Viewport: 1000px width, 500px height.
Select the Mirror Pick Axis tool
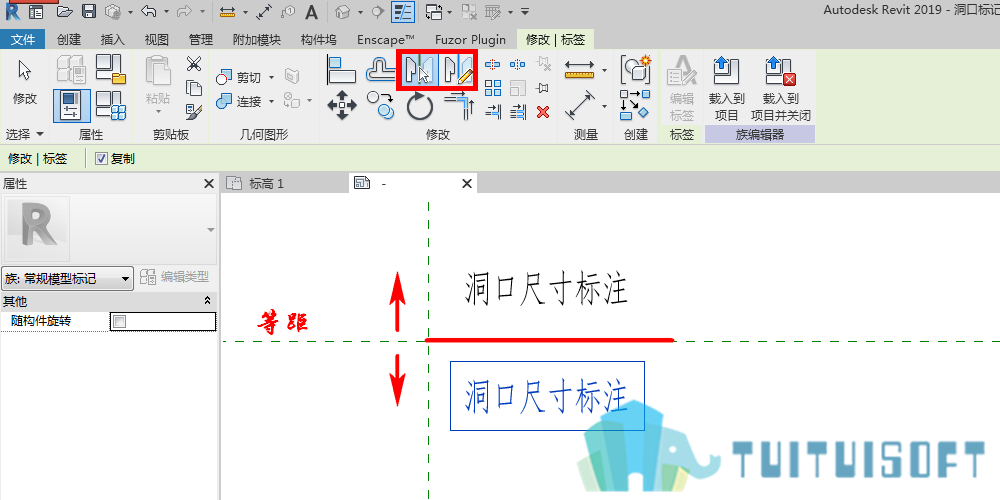418,70
